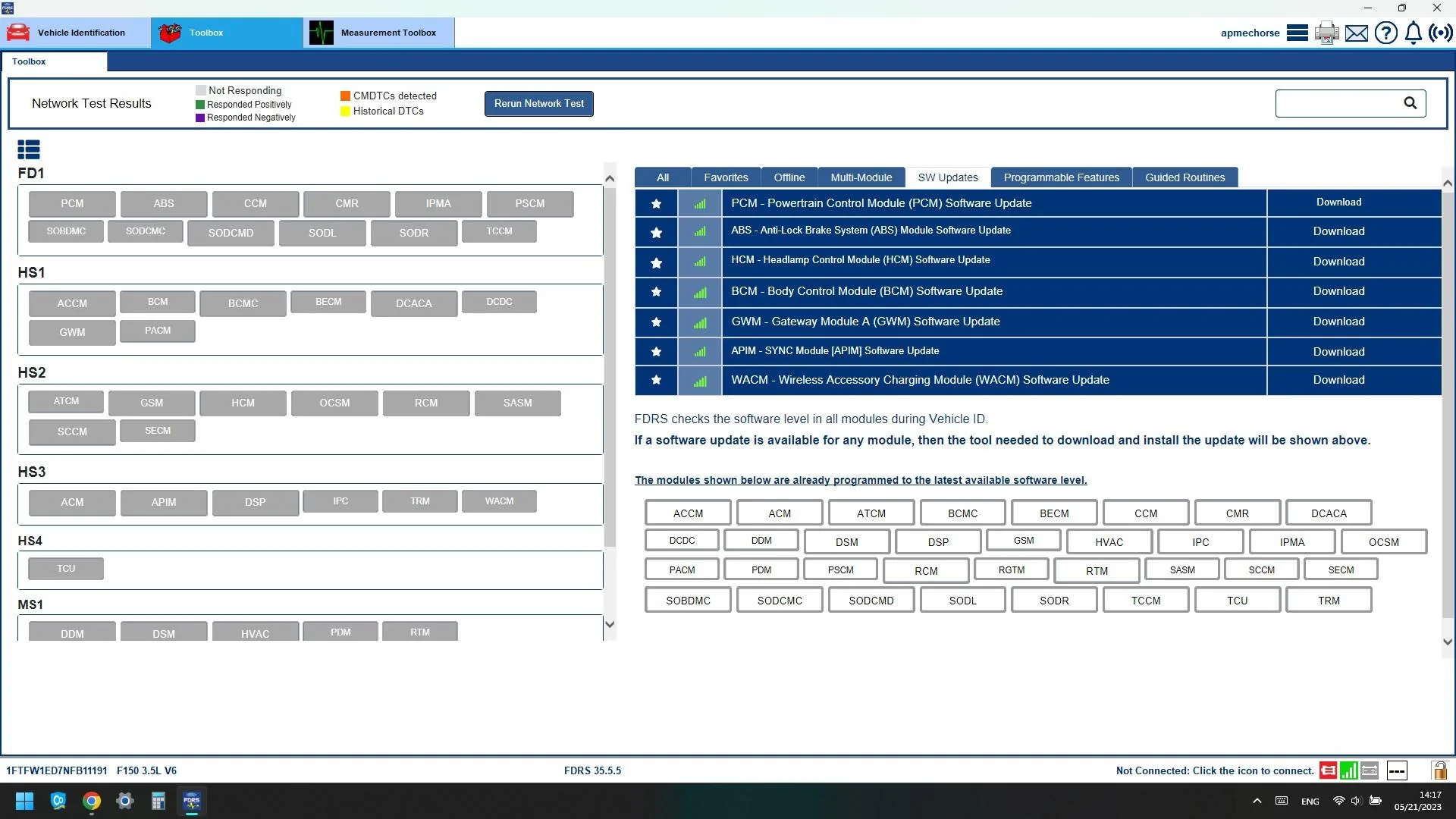Select the TCU module under HS4

[66, 568]
